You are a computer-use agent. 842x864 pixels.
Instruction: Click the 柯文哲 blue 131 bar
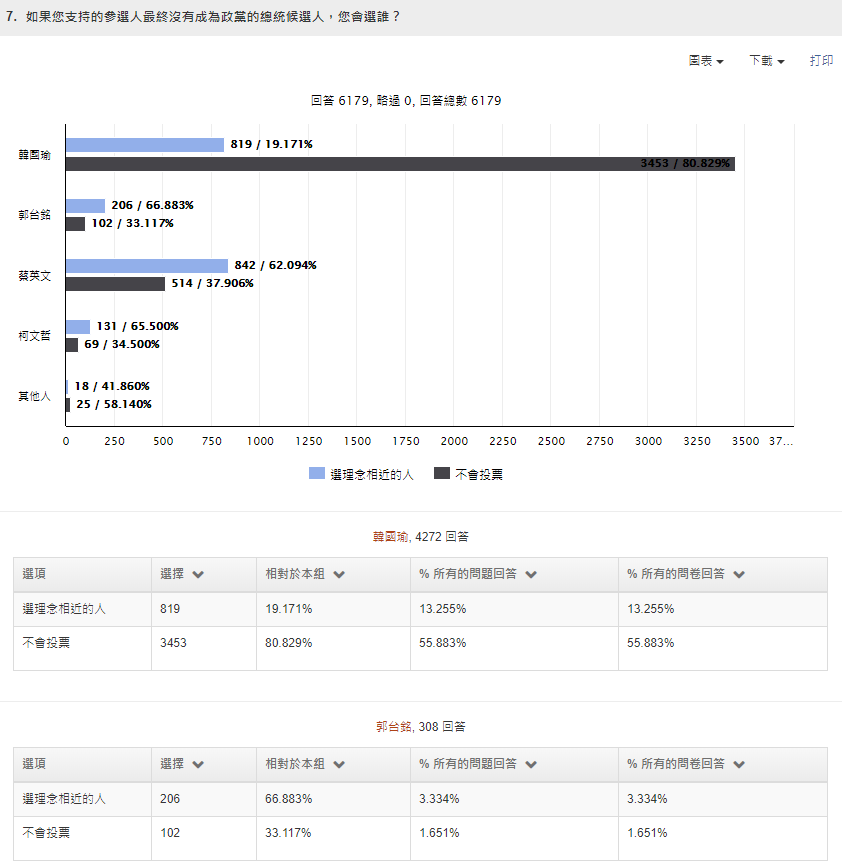[78, 327]
